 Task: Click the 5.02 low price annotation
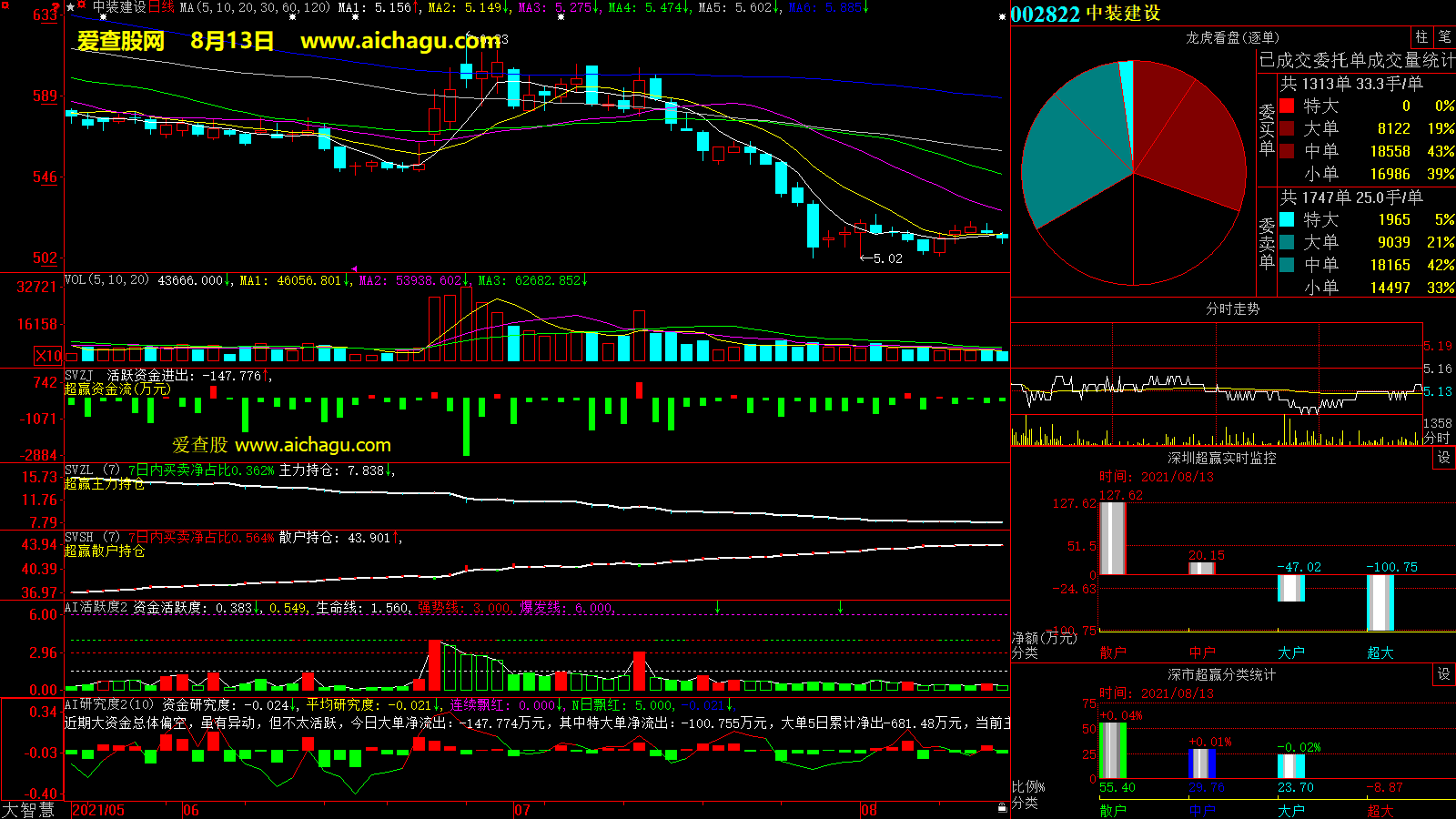[882, 258]
